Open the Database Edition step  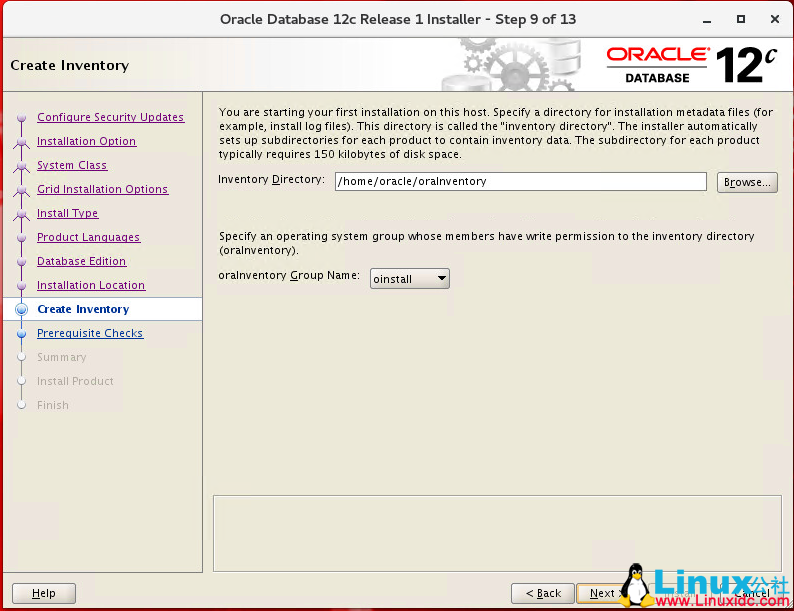point(82,261)
